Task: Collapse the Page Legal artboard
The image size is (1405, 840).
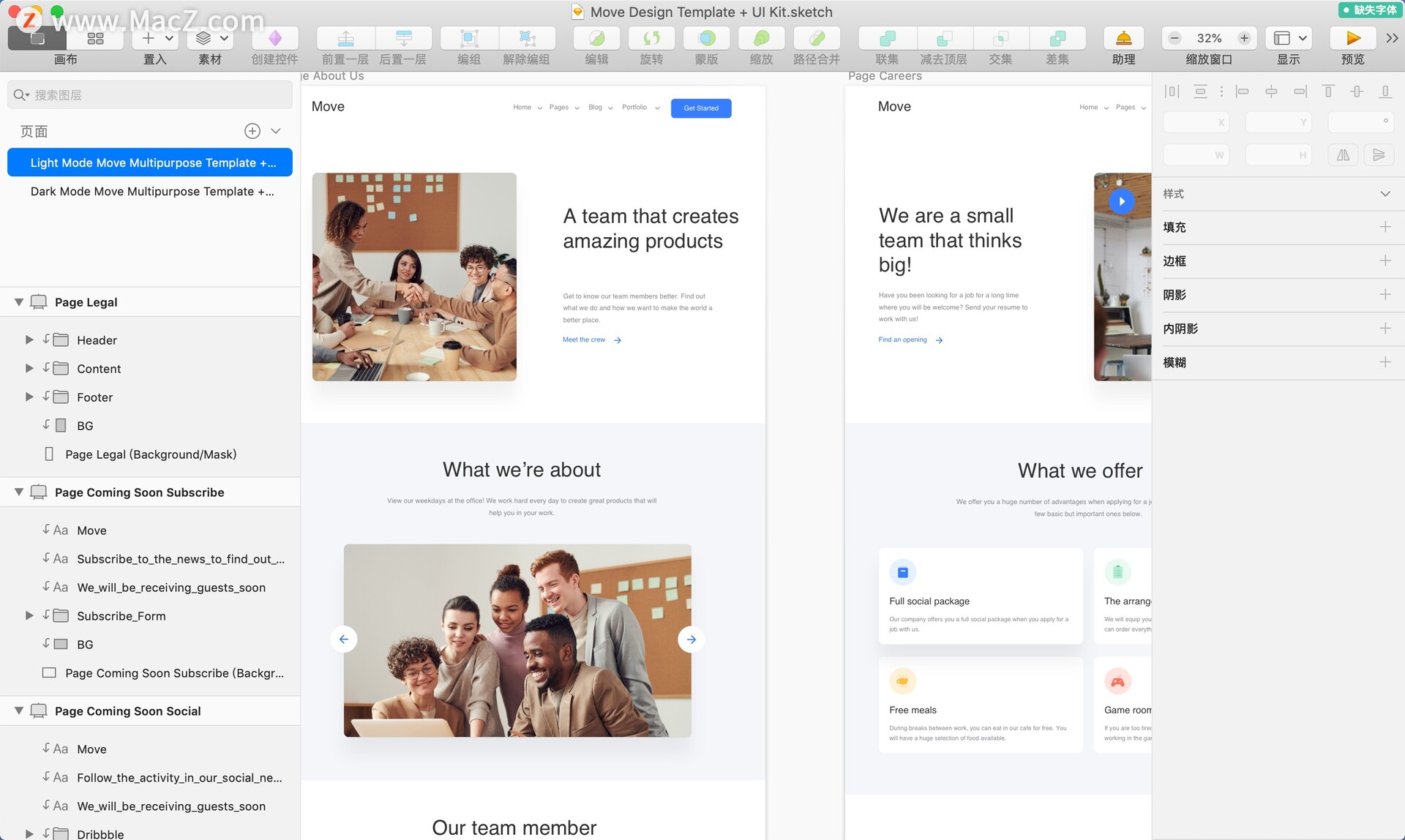Action: coord(19,302)
